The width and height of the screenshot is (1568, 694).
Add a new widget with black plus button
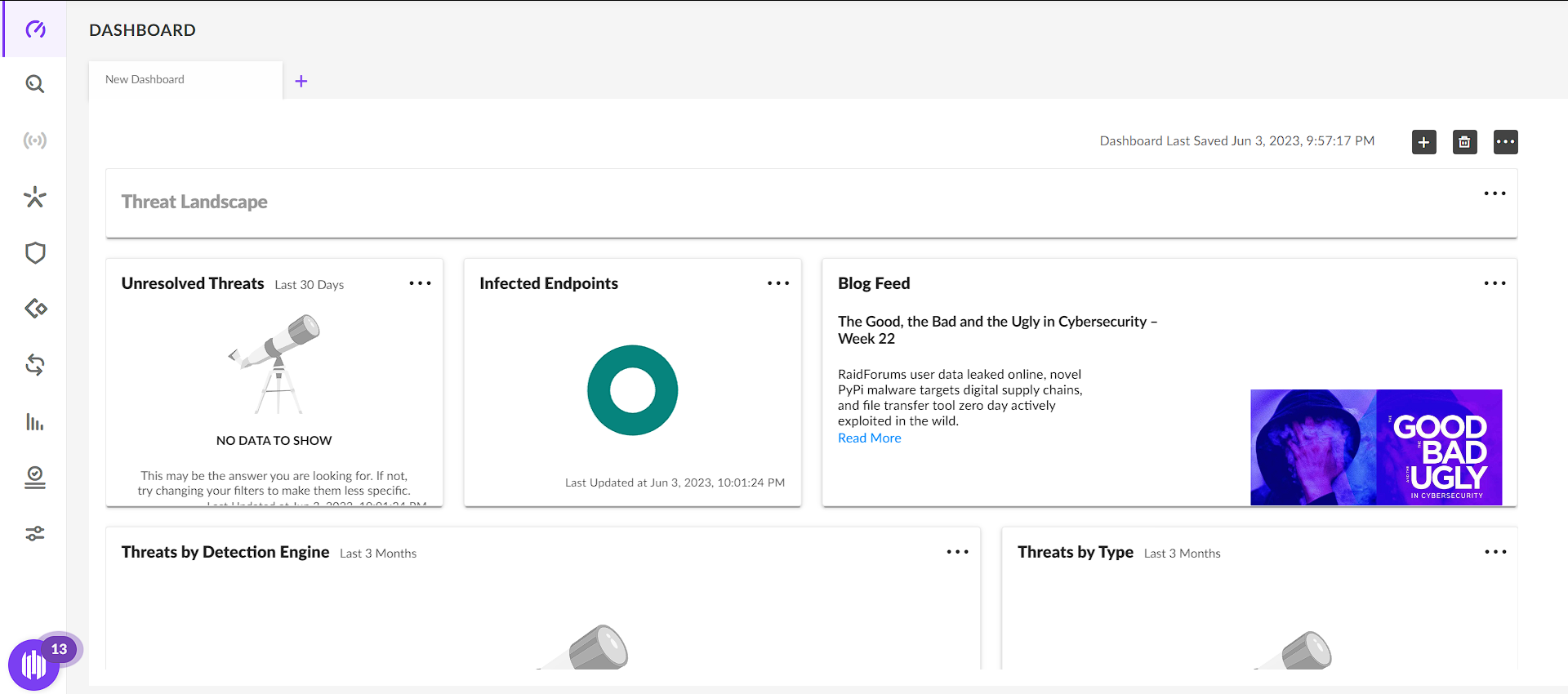coord(1423,142)
